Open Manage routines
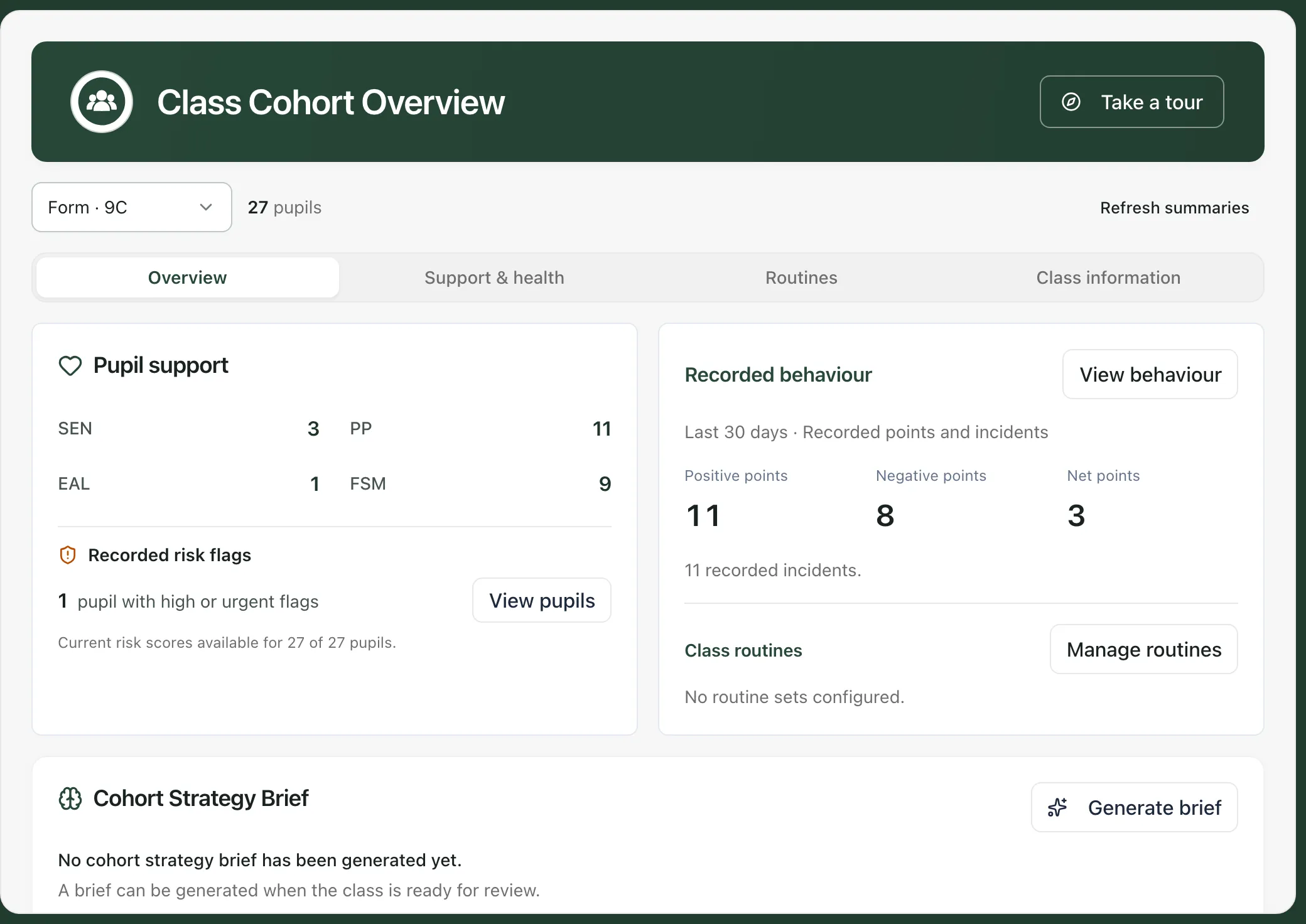Image resolution: width=1306 pixels, height=924 pixels. coord(1143,649)
